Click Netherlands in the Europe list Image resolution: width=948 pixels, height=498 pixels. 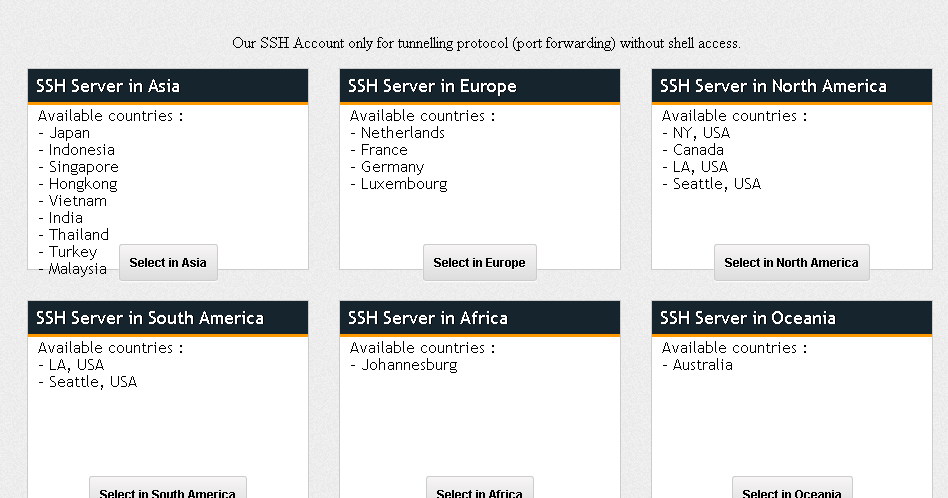[403, 133]
